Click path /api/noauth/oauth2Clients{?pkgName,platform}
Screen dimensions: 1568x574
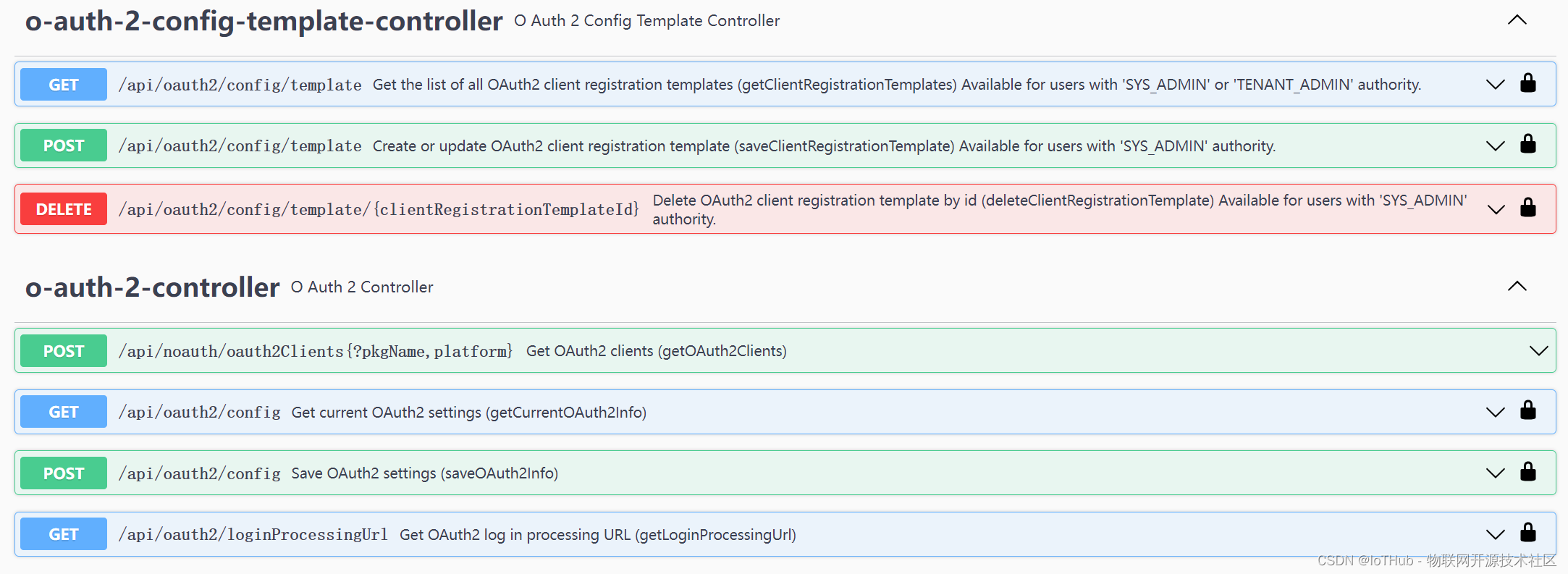tap(316, 352)
